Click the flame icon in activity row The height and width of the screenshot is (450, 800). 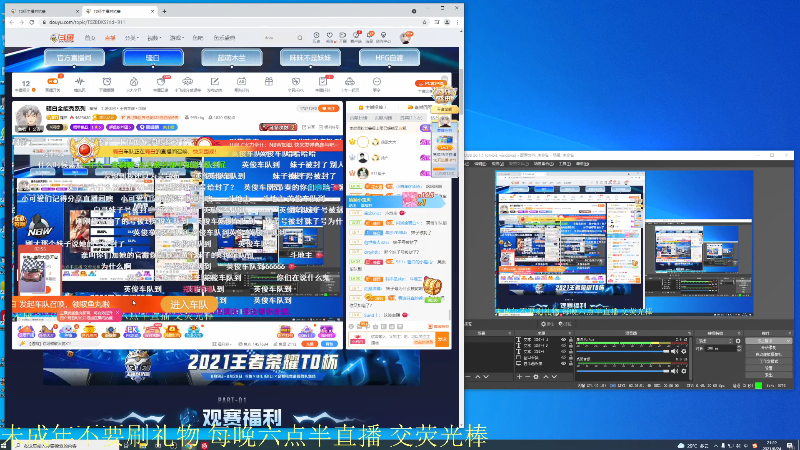tap(134, 82)
